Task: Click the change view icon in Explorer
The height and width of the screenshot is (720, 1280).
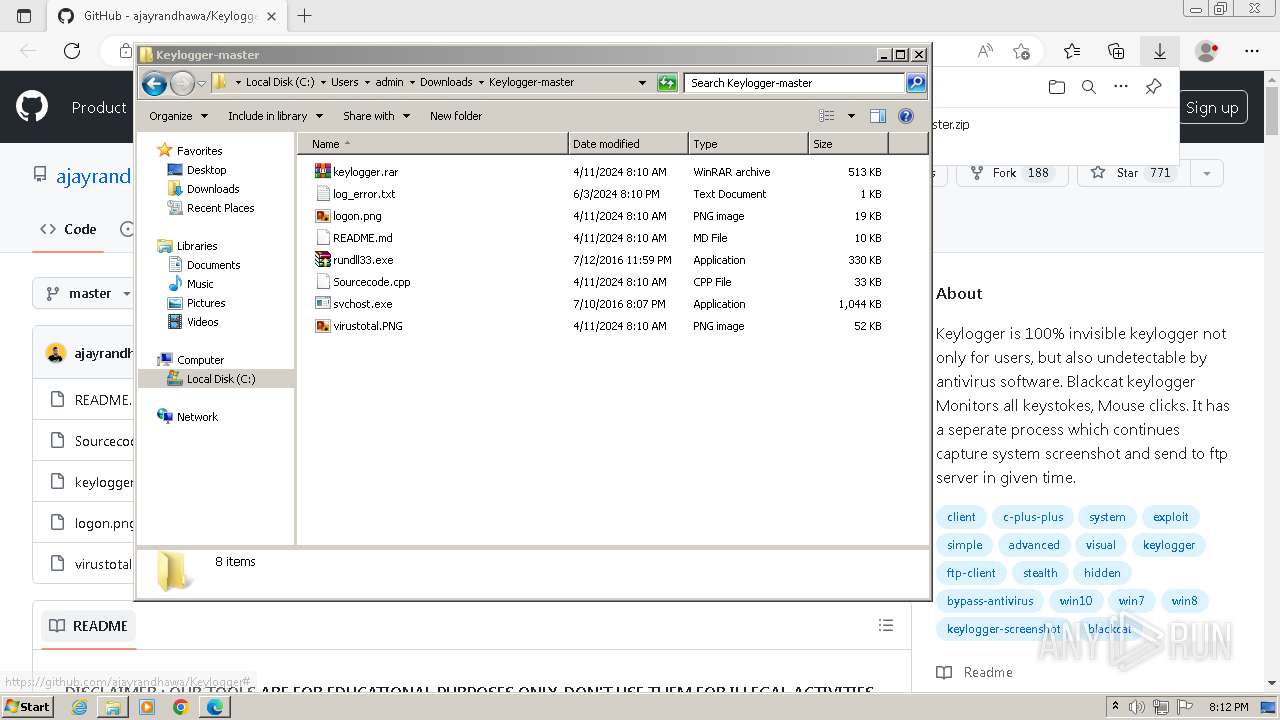Action: 827,116
